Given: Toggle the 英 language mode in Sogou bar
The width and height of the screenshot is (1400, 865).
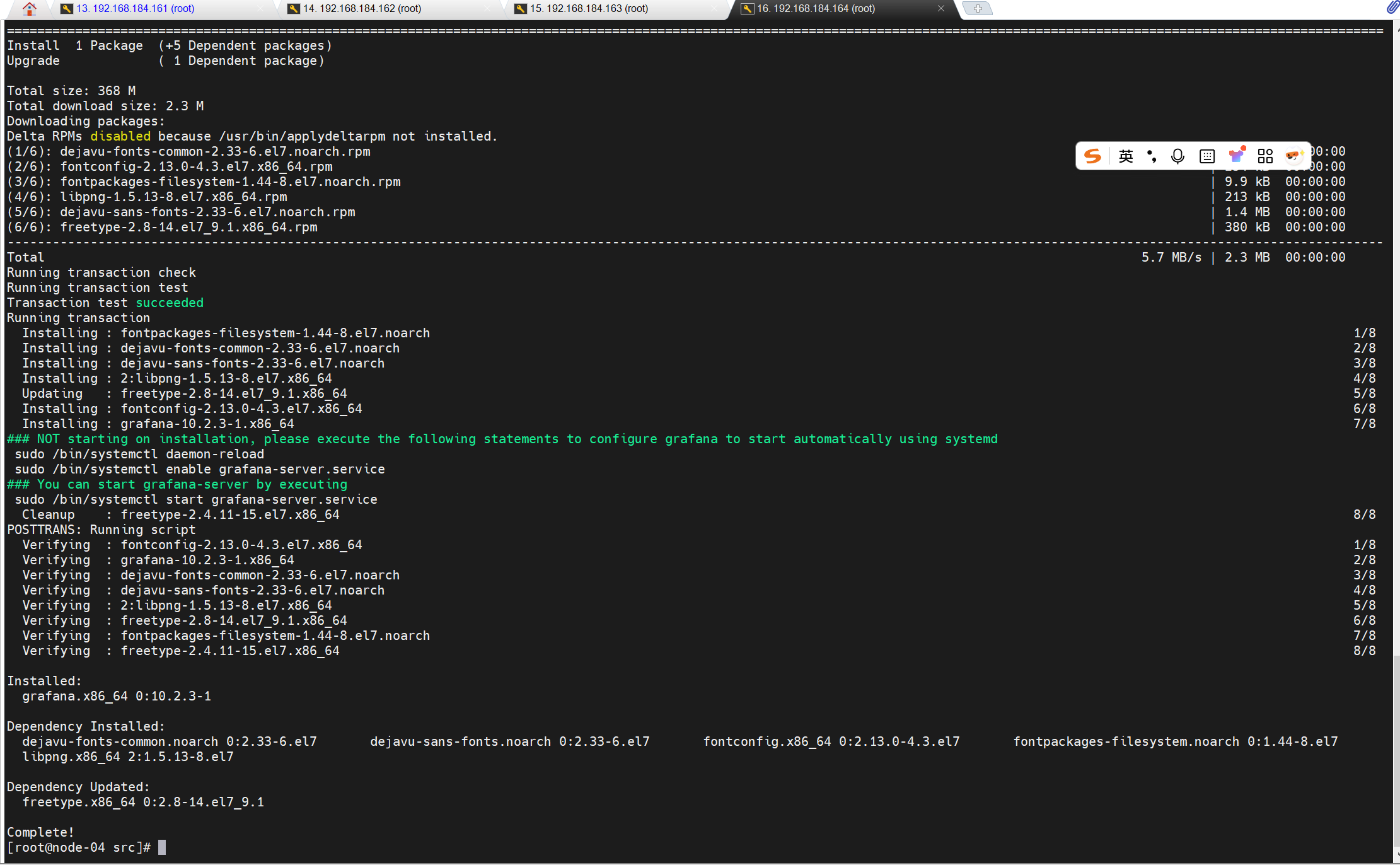Looking at the screenshot, I should 1126,156.
